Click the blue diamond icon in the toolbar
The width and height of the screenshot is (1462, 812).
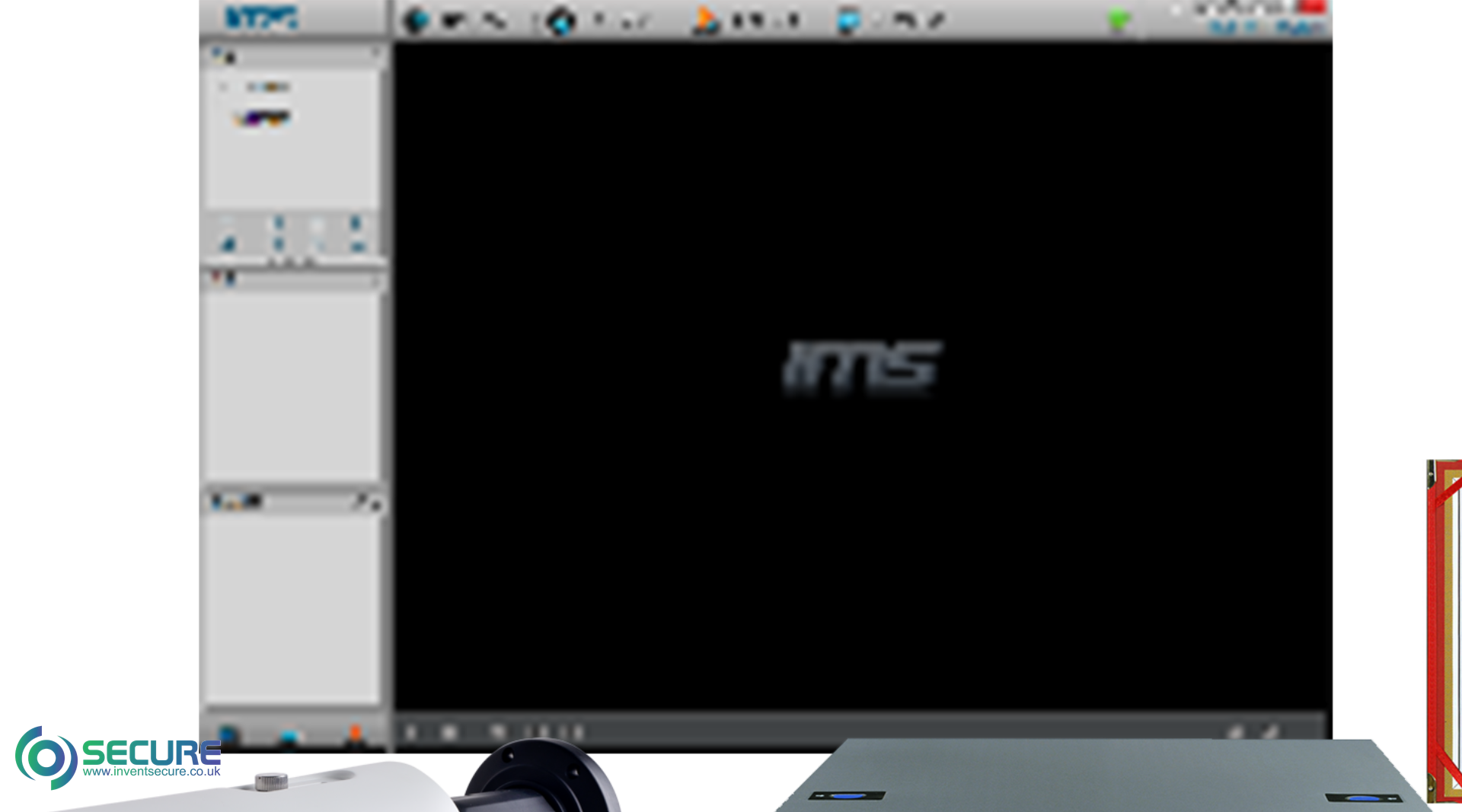coord(561,21)
